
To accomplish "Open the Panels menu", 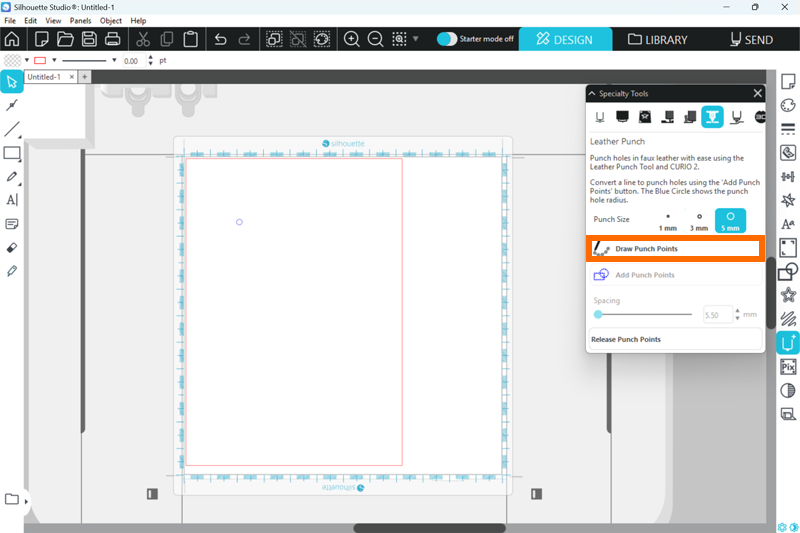I will [80, 20].
